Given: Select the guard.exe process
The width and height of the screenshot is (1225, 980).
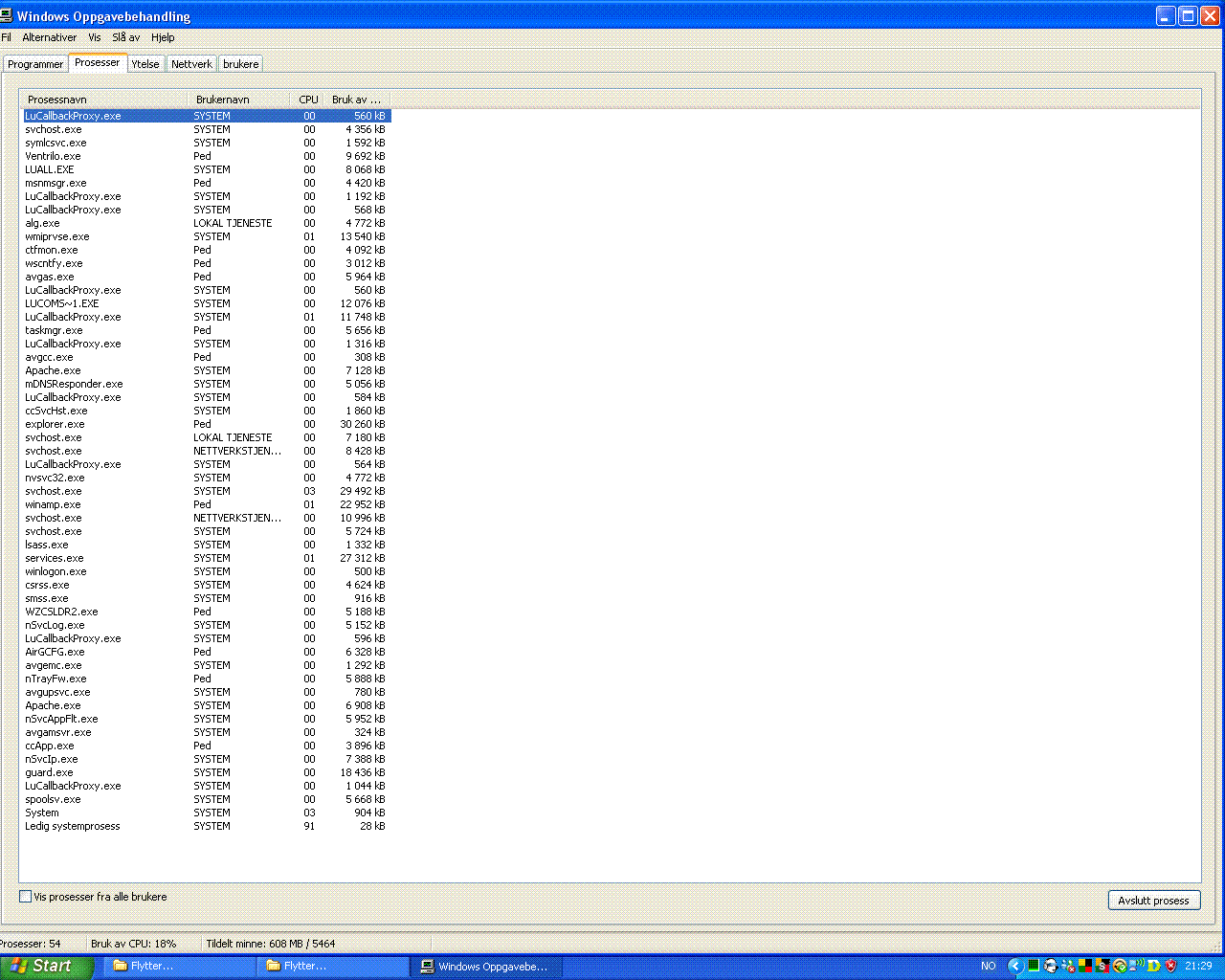Looking at the screenshot, I should (x=207, y=772).
